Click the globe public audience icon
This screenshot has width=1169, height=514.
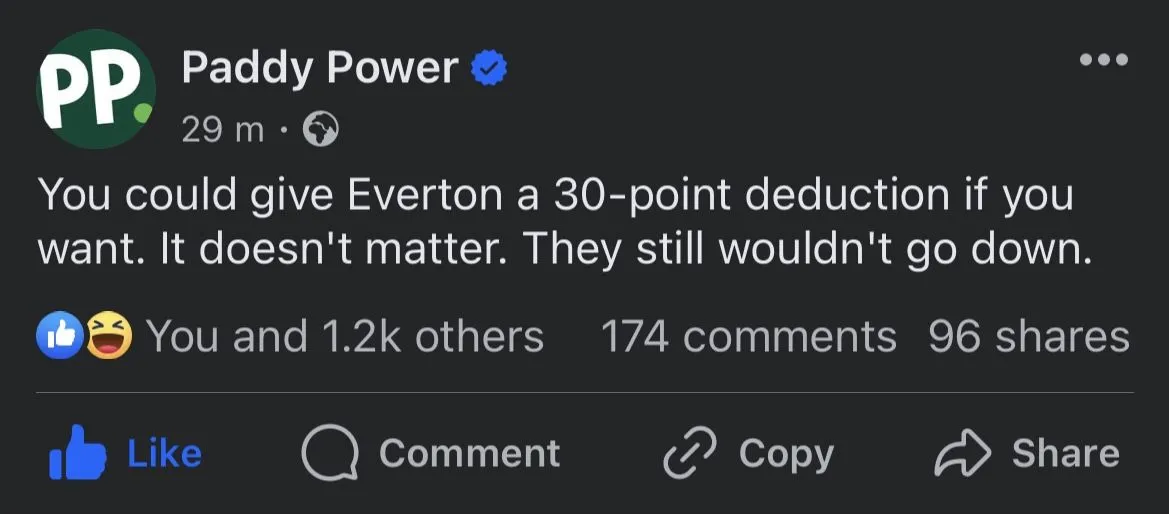point(320,131)
